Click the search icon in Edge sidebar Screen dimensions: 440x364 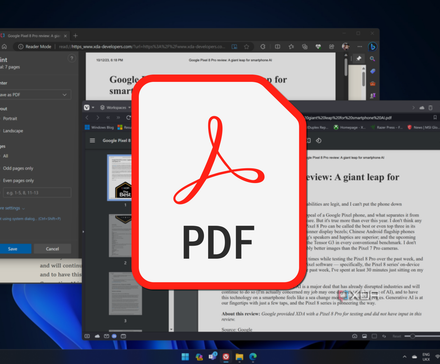[372, 59]
